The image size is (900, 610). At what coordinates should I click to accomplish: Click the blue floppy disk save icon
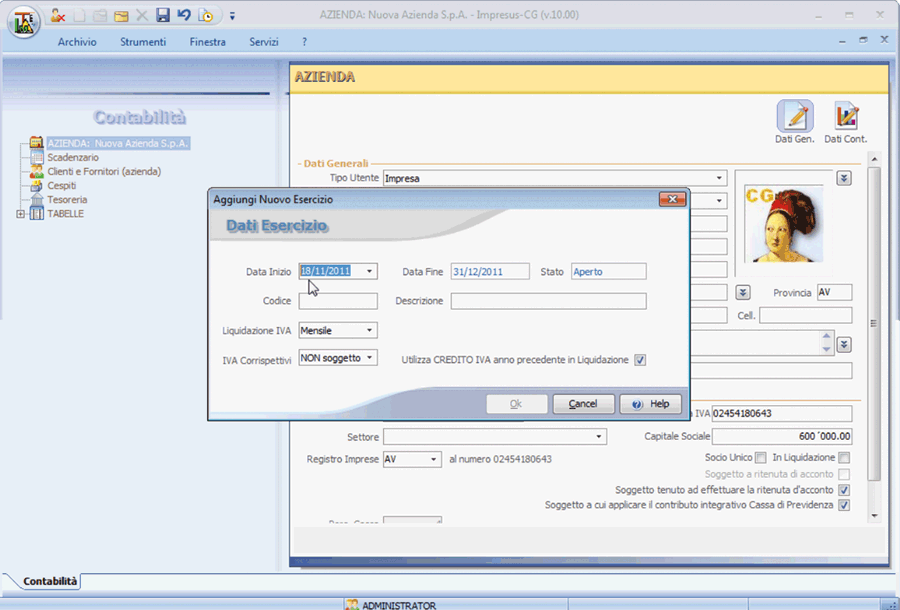coord(162,15)
